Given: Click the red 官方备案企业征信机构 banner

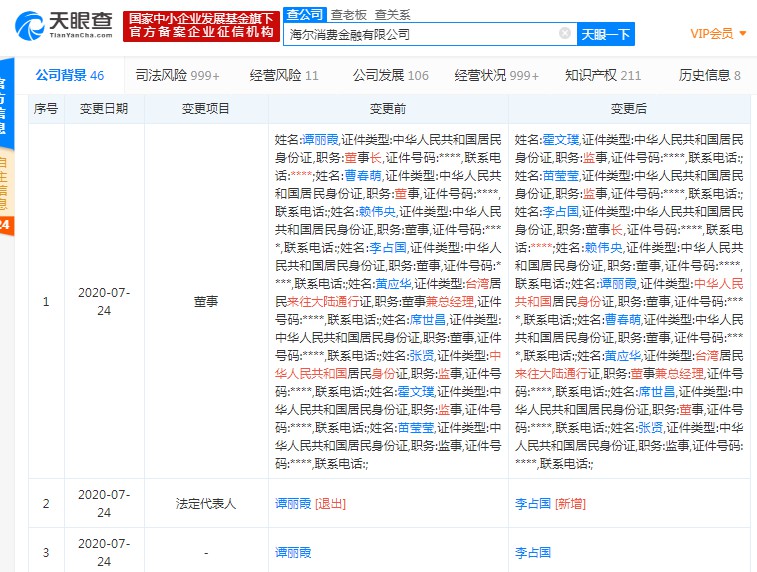Looking at the screenshot, I should pos(201,26).
